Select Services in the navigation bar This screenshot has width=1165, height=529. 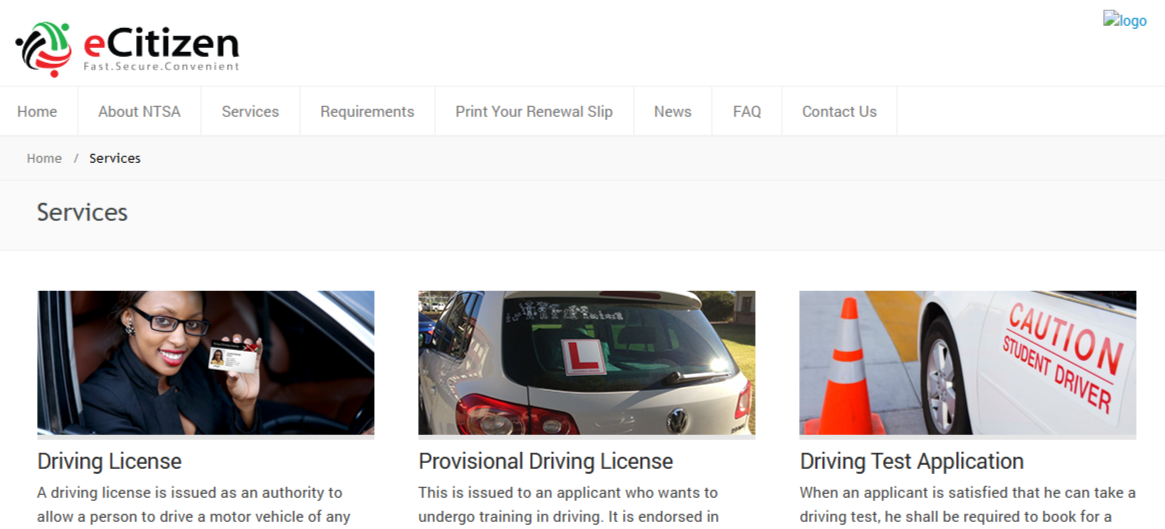coord(250,111)
